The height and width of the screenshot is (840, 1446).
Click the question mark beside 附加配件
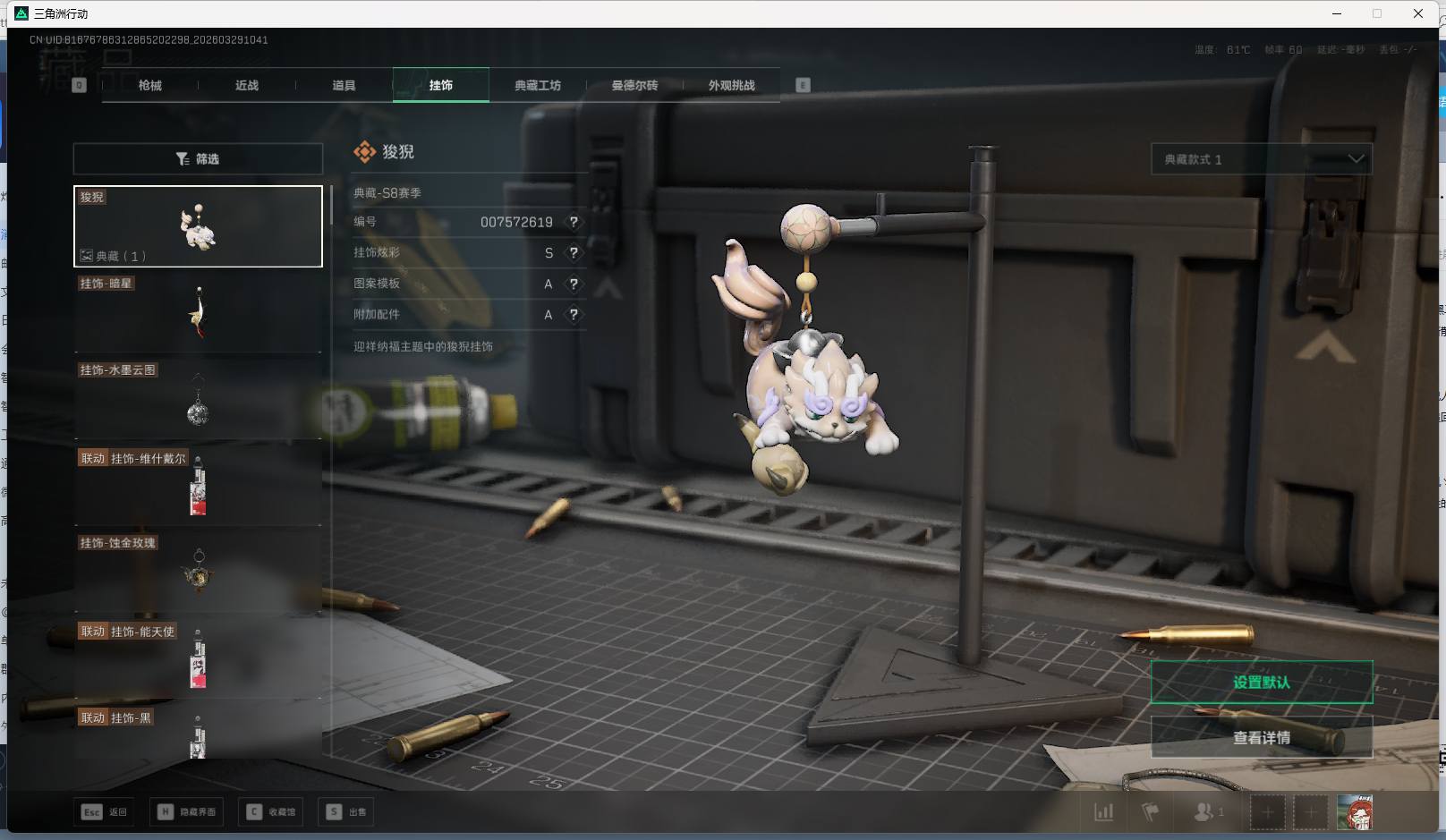pyautogui.click(x=574, y=315)
